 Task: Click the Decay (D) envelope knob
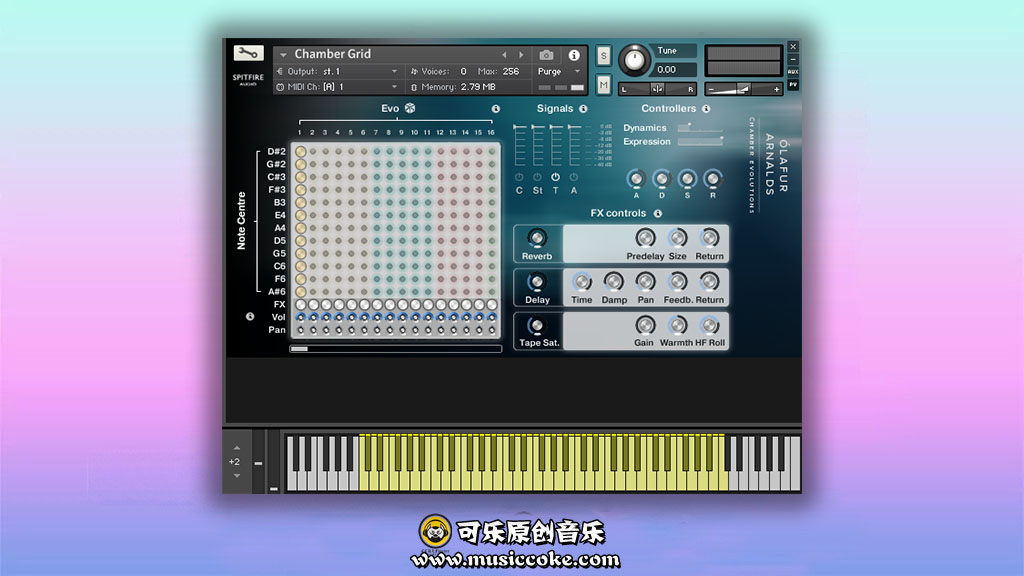pyautogui.click(x=662, y=178)
